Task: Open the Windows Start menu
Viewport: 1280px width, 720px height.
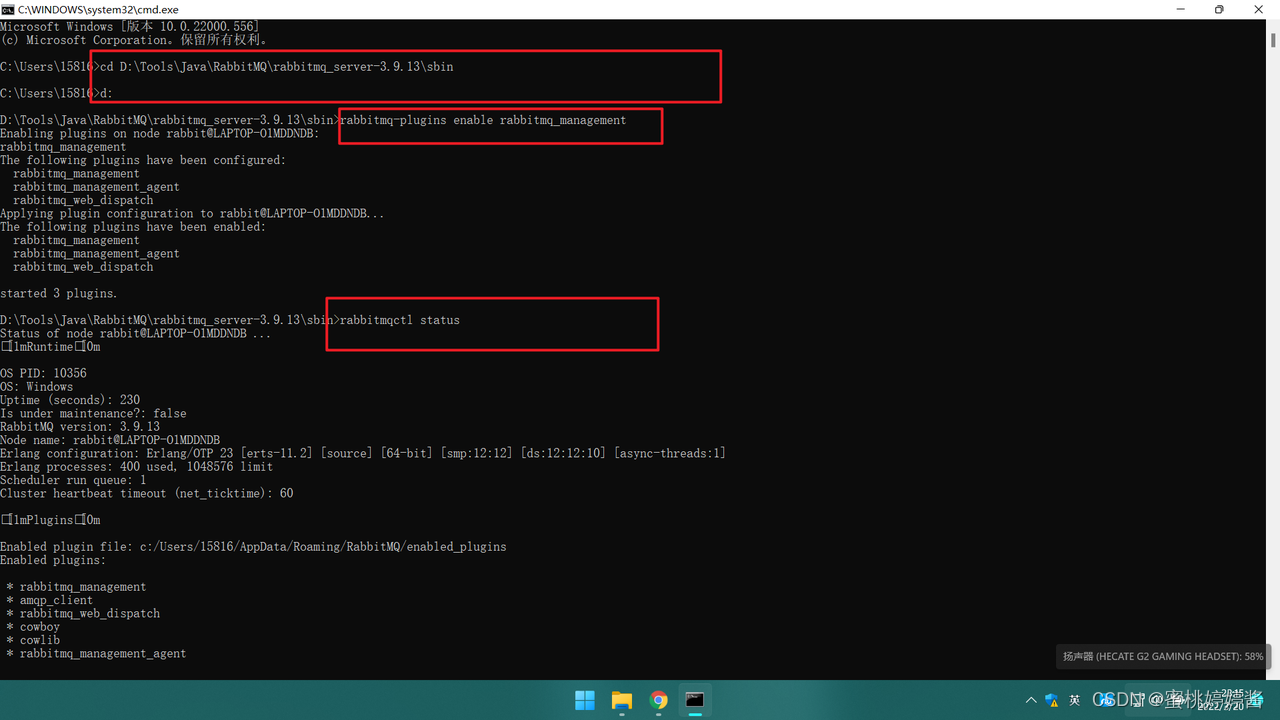Action: [585, 700]
